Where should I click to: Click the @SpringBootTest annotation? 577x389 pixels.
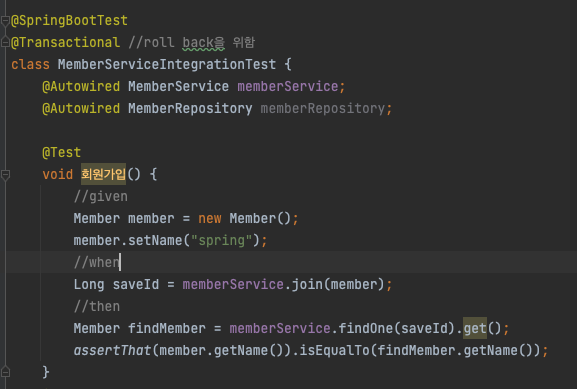[x=69, y=20]
